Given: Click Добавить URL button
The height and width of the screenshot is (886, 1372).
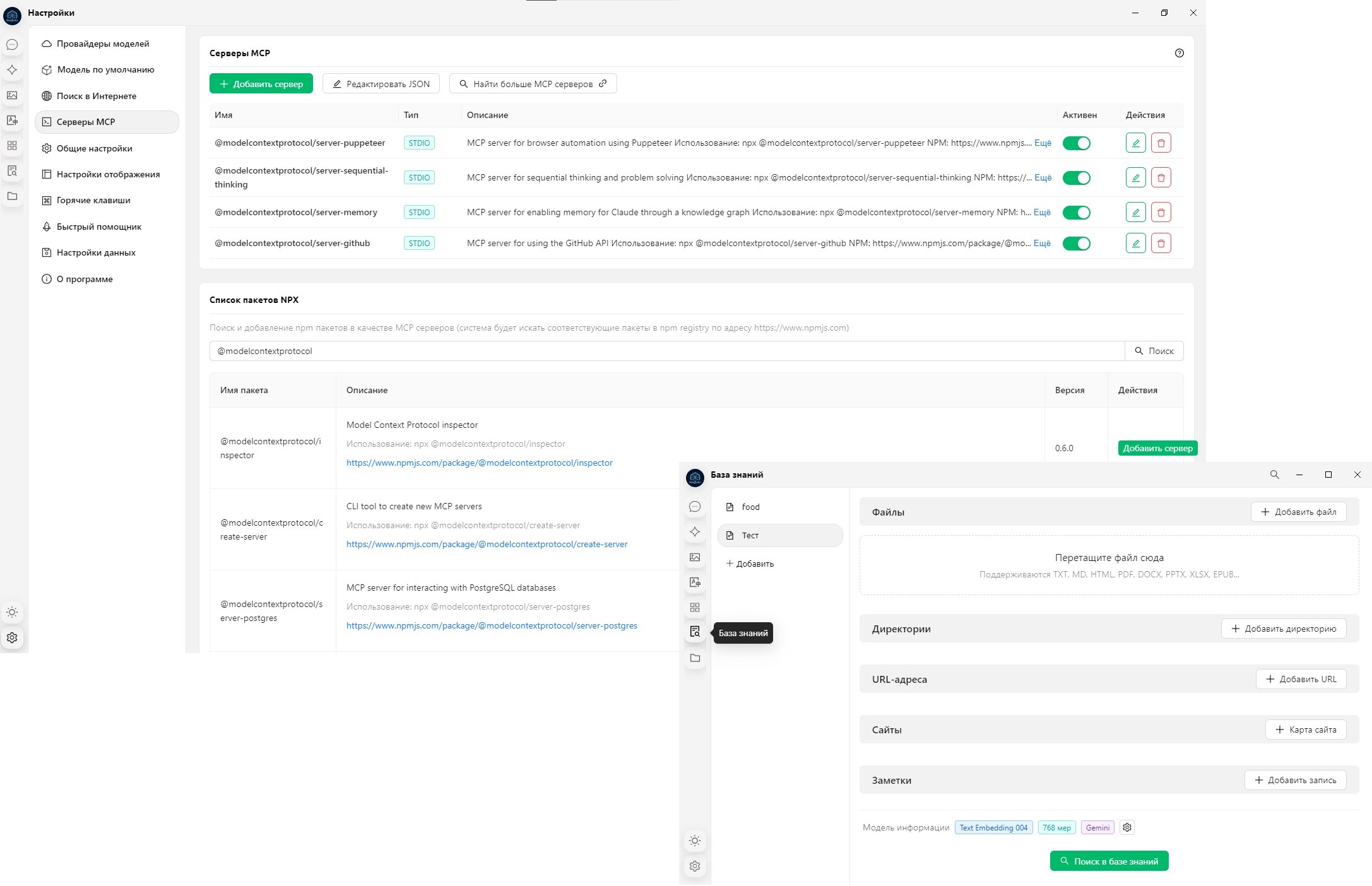Looking at the screenshot, I should click(1301, 679).
